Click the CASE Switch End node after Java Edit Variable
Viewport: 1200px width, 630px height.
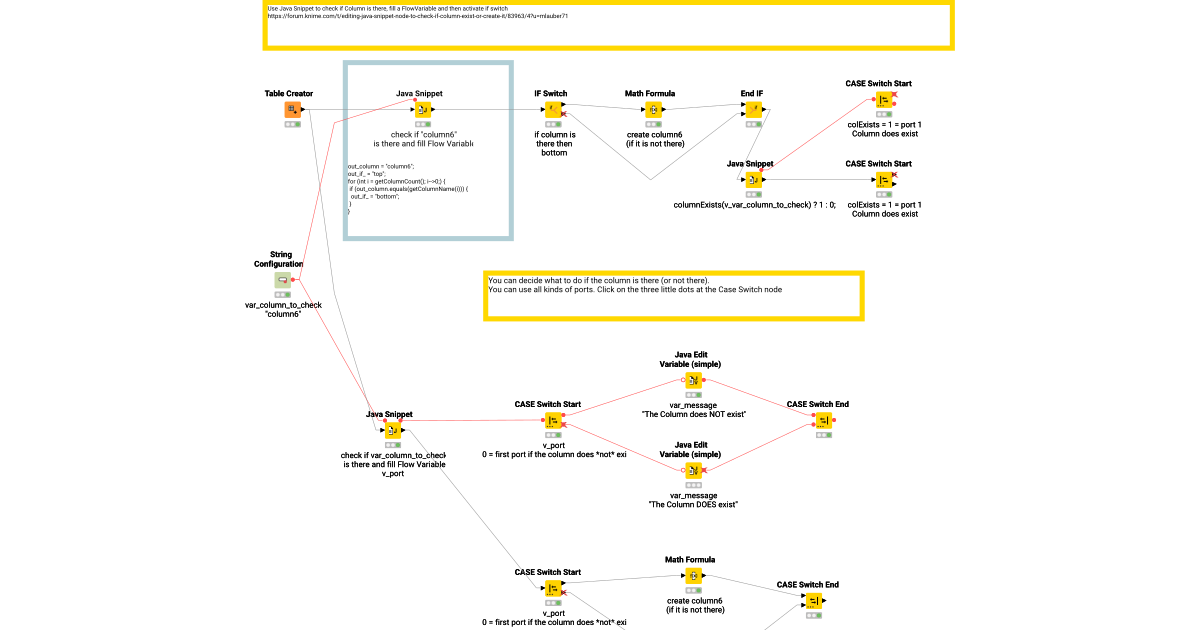click(819, 420)
